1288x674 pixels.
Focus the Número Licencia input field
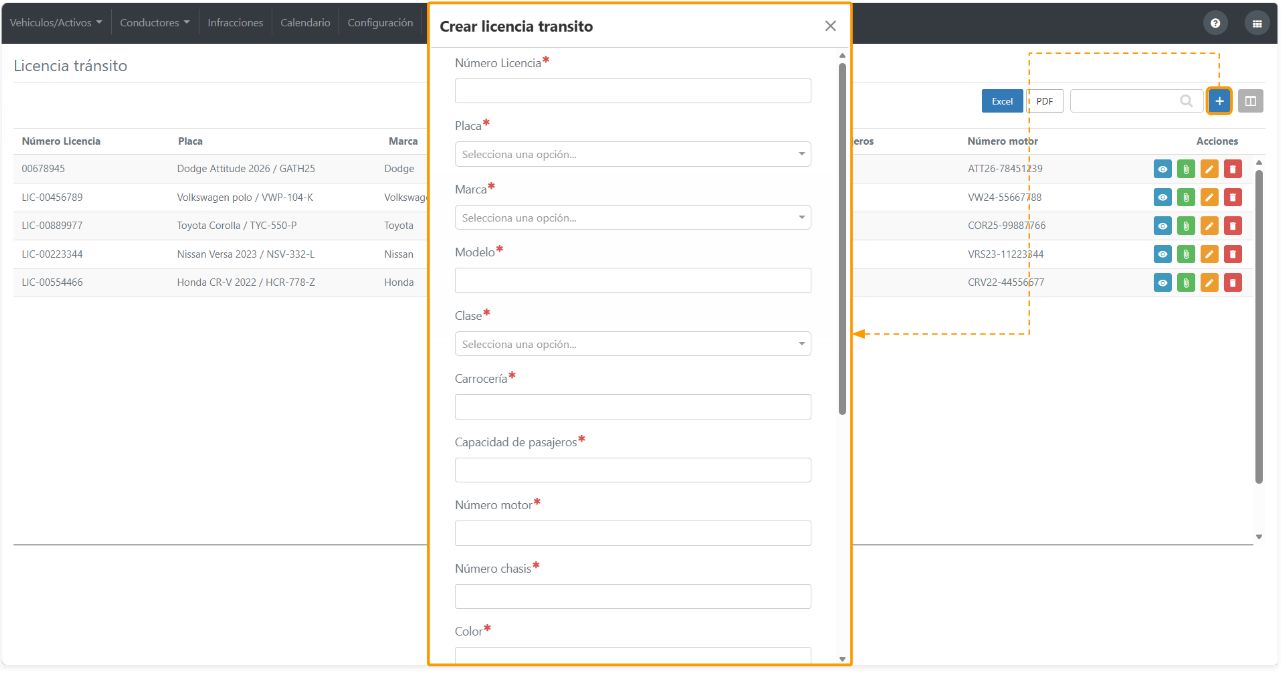point(633,90)
